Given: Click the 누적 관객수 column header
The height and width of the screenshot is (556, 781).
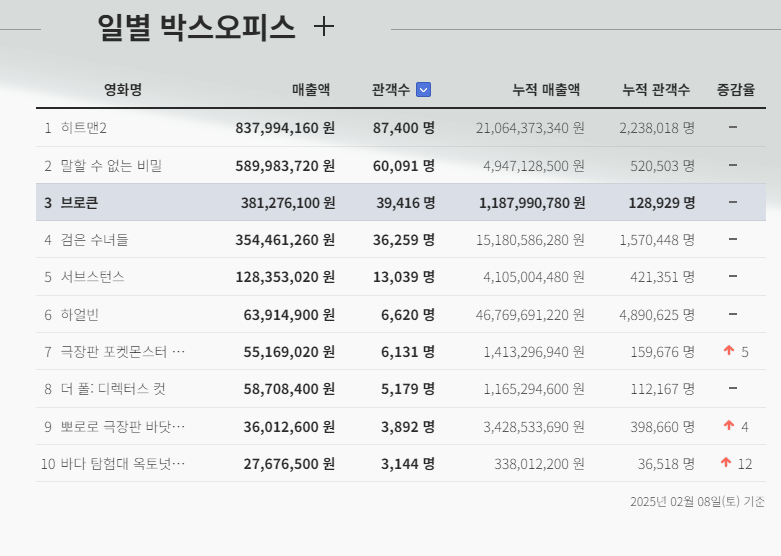Looking at the screenshot, I should (x=656, y=90).
